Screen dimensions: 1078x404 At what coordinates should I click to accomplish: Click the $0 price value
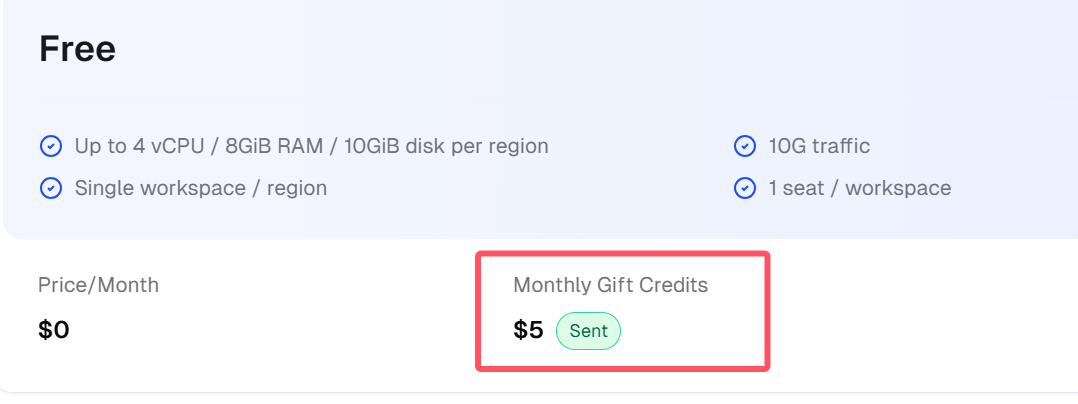[54, 330]
